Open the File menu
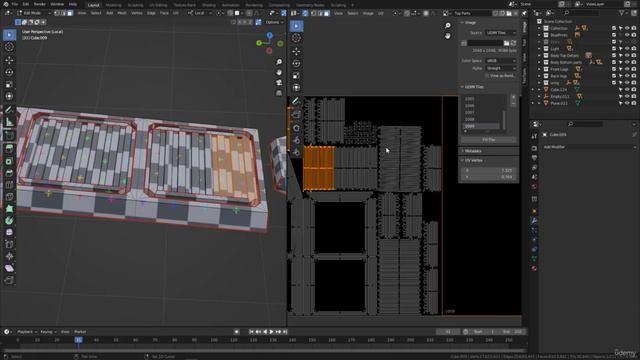640x360 pixels. 15,4
